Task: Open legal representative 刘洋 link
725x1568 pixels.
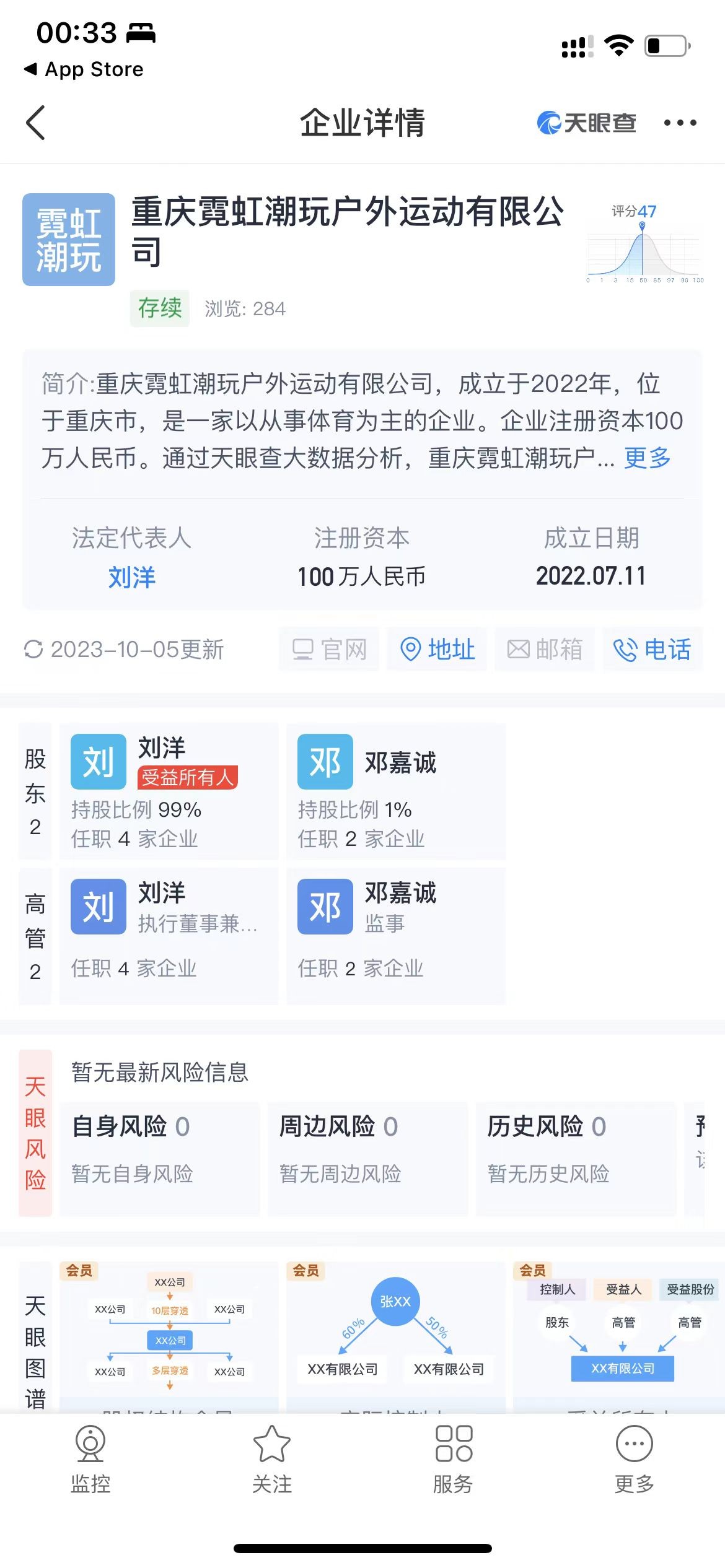Action: (131, 577)
